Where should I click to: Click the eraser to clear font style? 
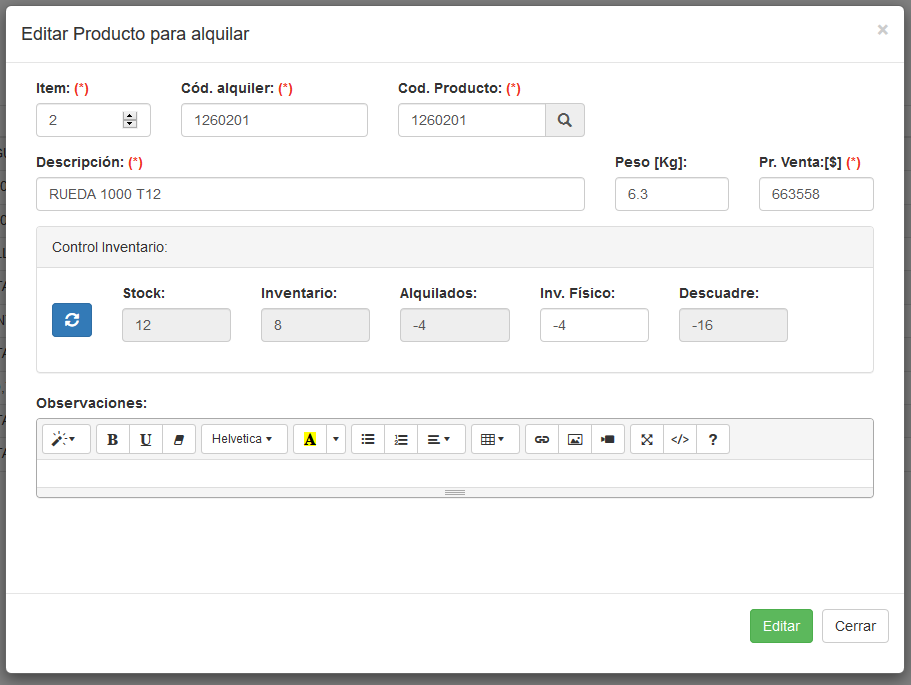click(179, 439)
